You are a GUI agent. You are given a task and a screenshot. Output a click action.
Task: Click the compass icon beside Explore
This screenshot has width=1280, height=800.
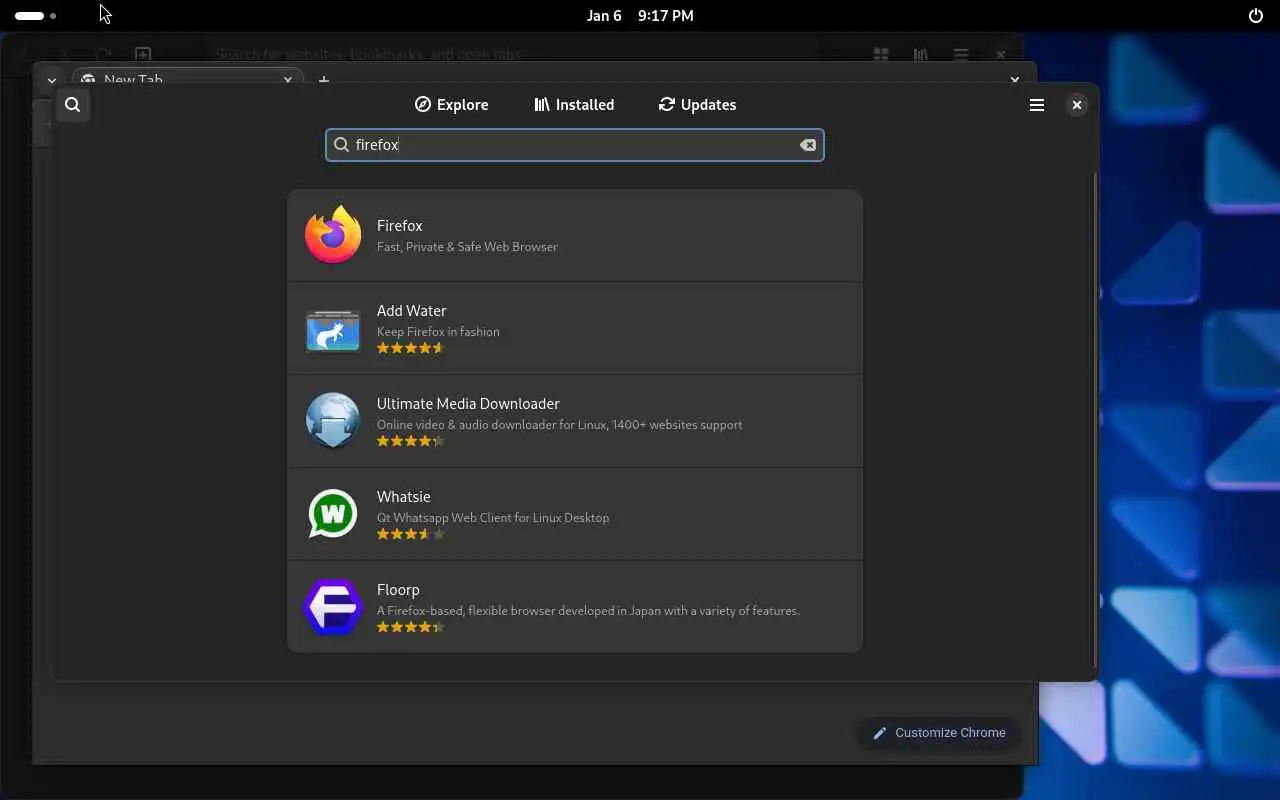423,104
